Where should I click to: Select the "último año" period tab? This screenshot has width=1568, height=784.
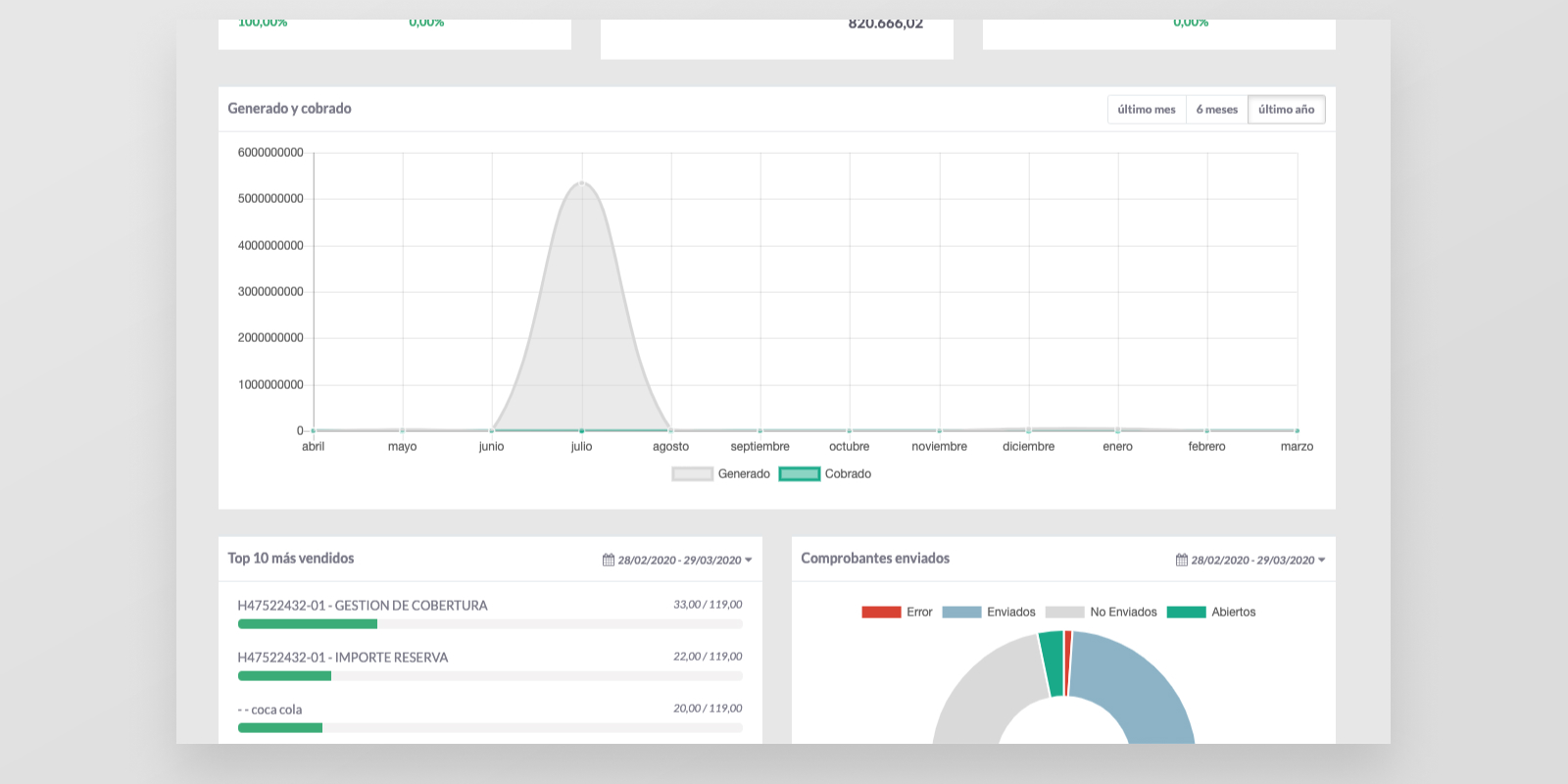(x=1287, y=110)
